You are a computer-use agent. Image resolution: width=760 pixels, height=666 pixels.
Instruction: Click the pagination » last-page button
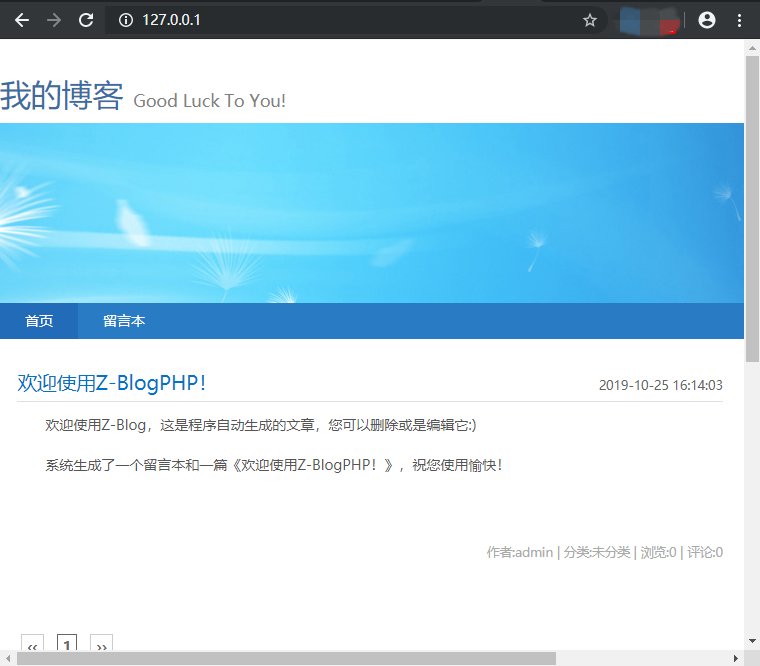[x=102, y=643]
